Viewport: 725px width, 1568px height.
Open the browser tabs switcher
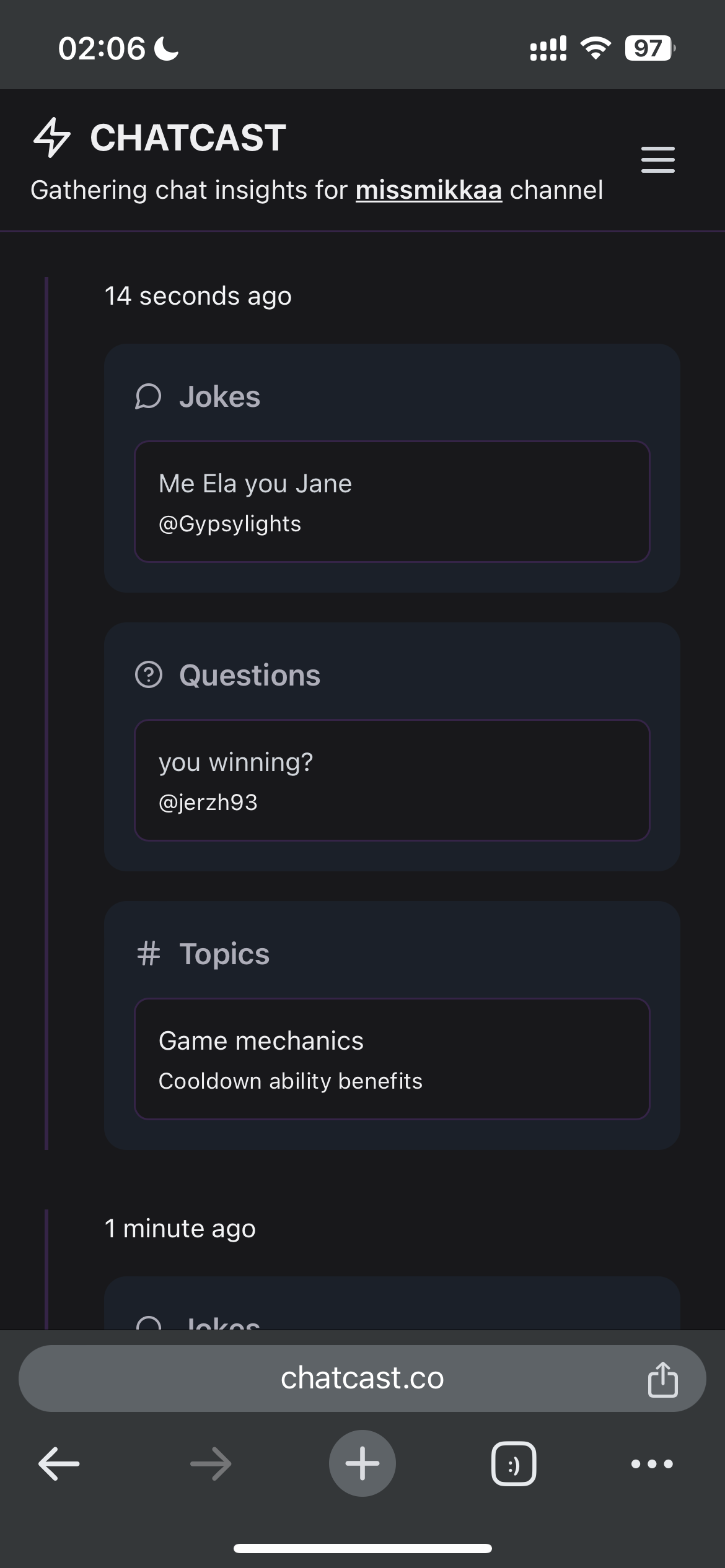pyautogui.click(x=514, y=1464)
